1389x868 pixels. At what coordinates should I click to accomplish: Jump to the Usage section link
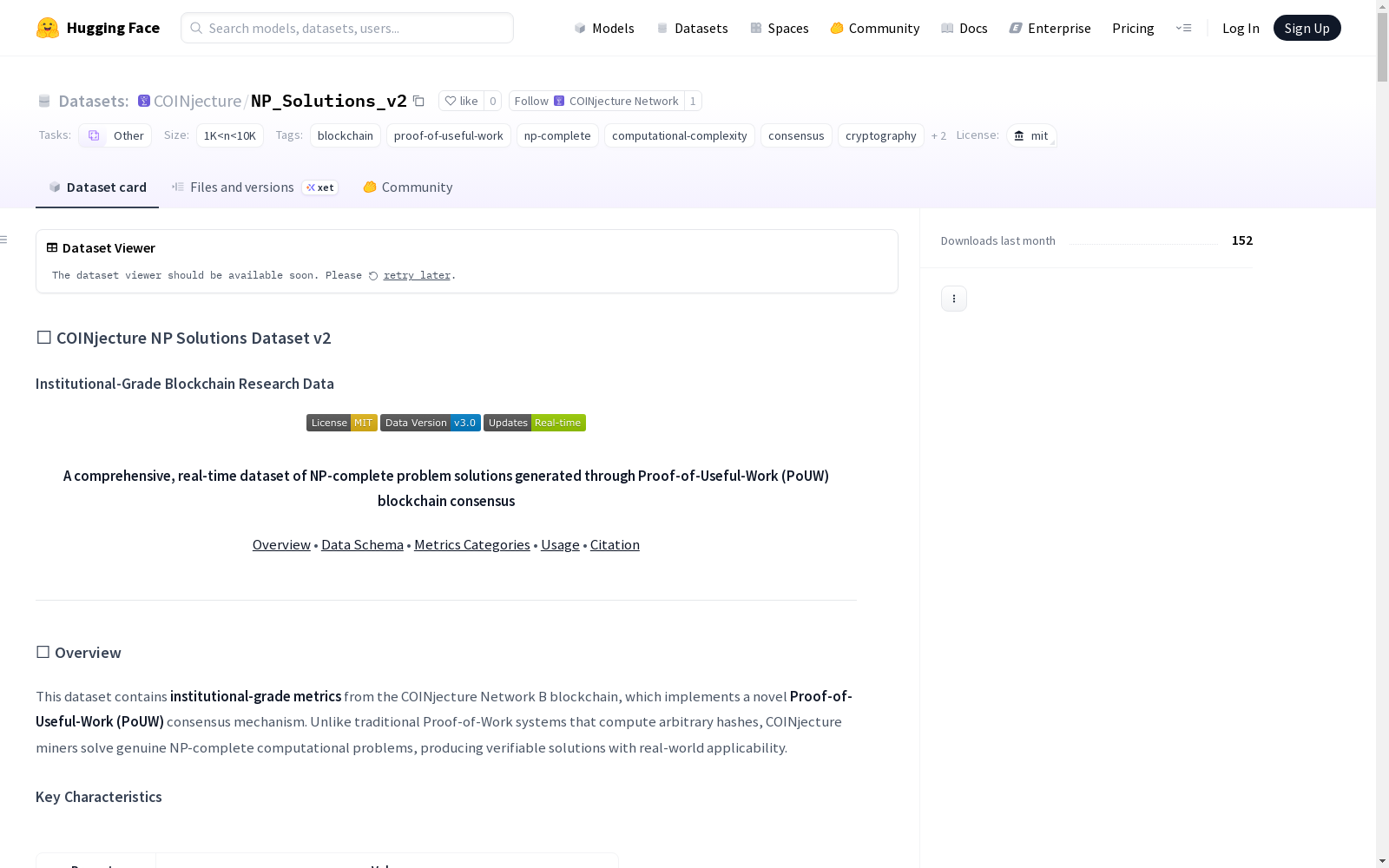point(560,545)
